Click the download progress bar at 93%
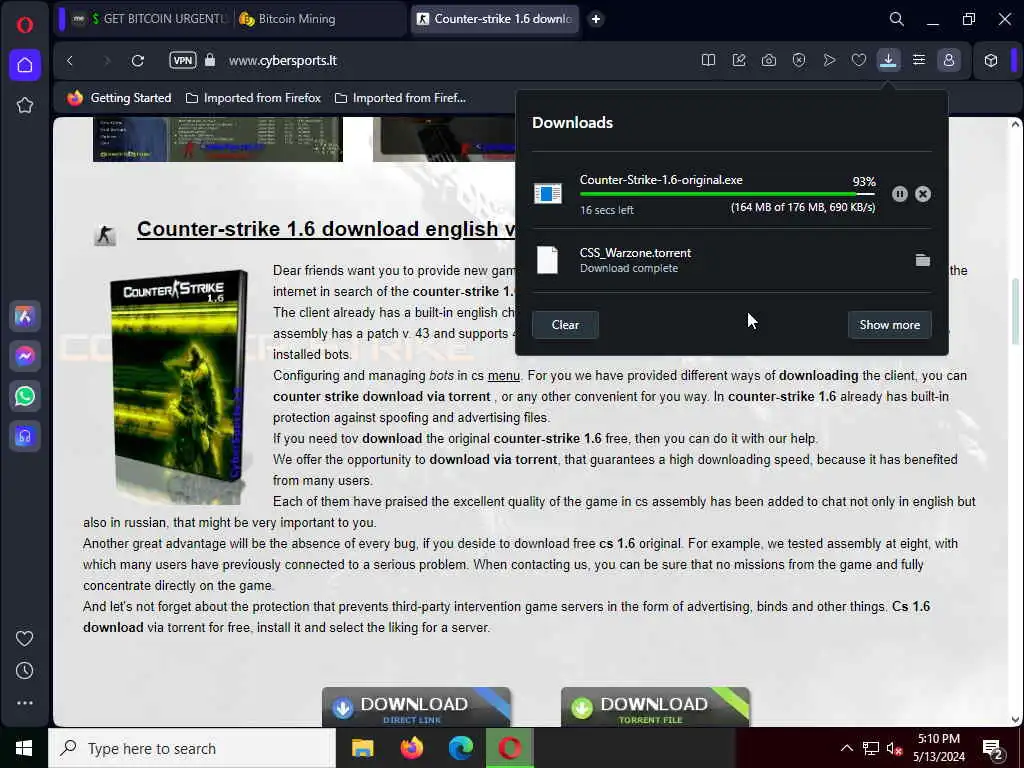Screen dimensions: 1024x768 click(x=727, y=194)
